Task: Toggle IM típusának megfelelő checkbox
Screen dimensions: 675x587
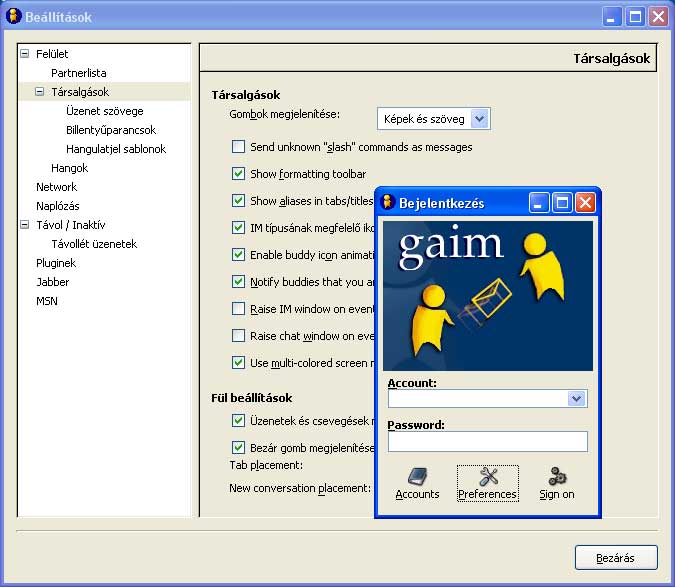Action: [x=238, y=228]
